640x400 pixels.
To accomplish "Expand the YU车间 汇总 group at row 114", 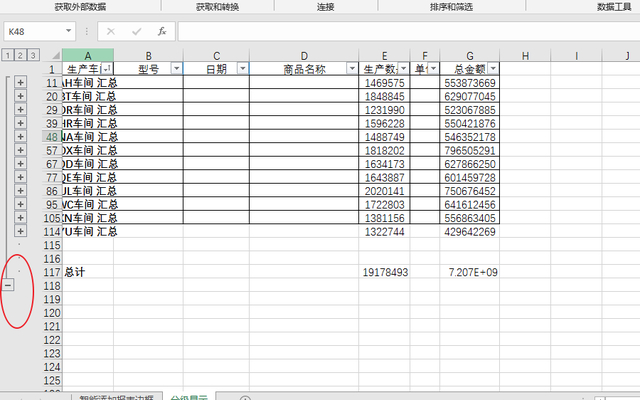I will coord(20,231).
